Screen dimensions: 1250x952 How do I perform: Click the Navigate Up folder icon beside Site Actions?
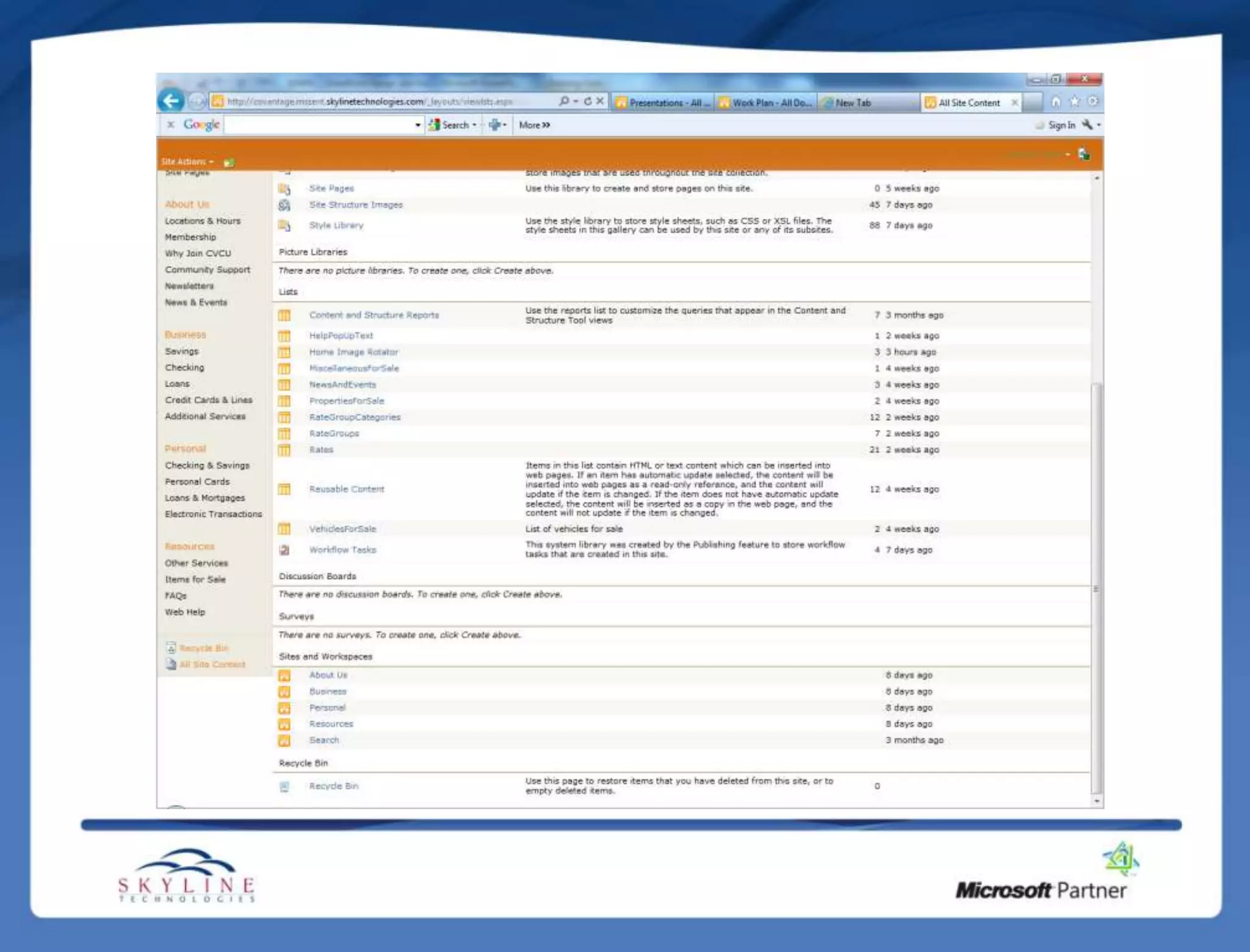pyautogui.click(x=229, y=162)
